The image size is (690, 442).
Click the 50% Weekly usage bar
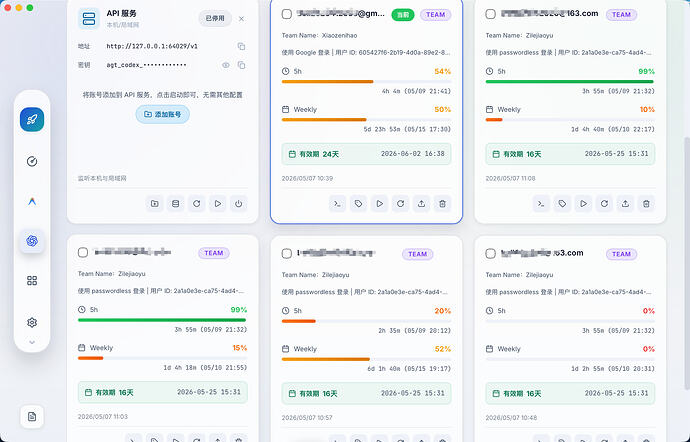pyautogui.click(x=367, y=119)
